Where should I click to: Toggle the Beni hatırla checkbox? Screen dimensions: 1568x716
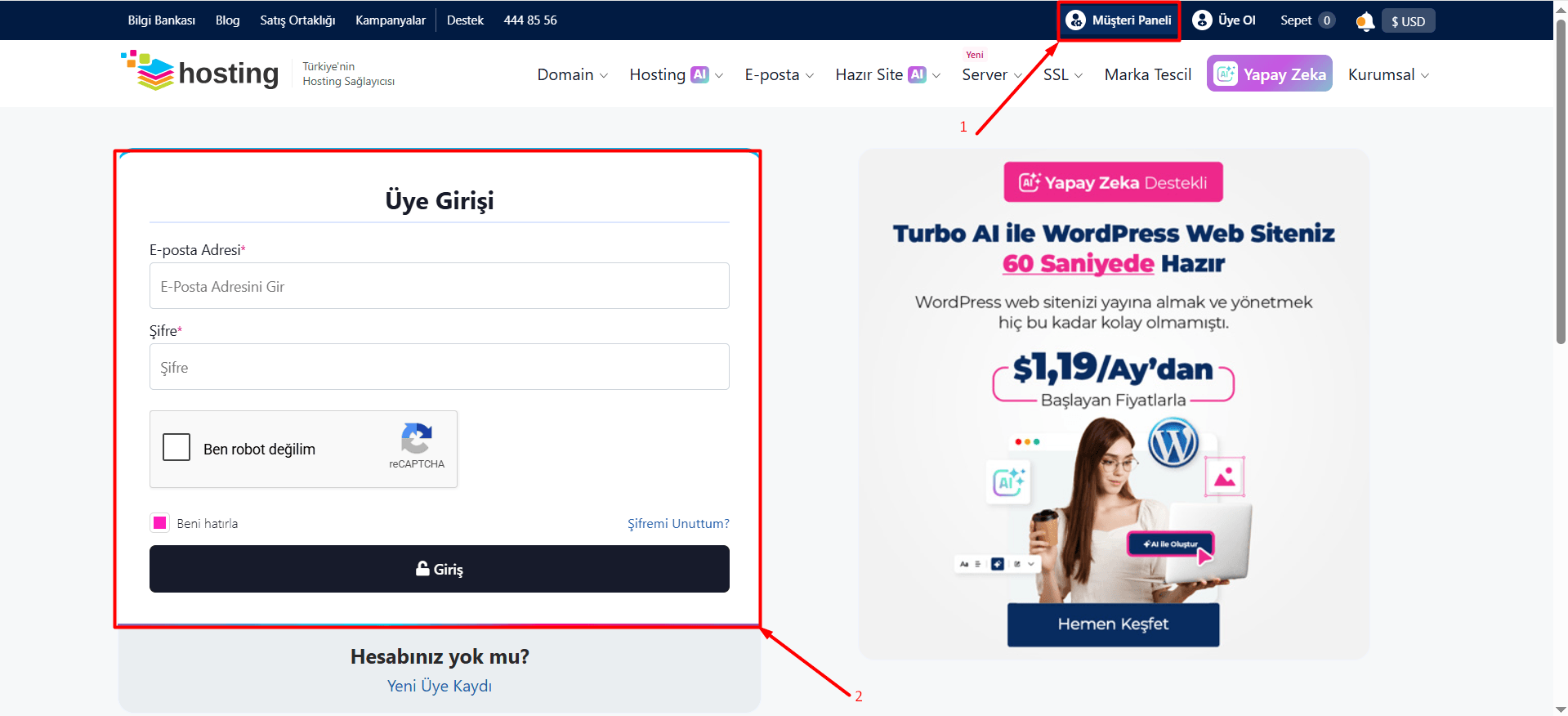pos(160,523)
